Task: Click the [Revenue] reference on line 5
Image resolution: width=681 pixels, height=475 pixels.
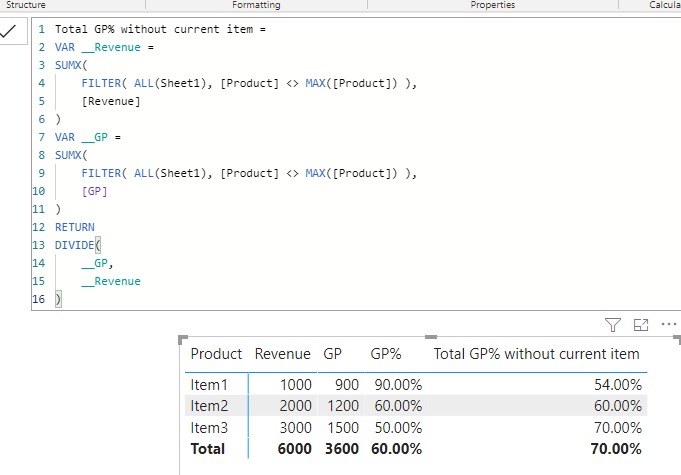Action: coord(111,101)
